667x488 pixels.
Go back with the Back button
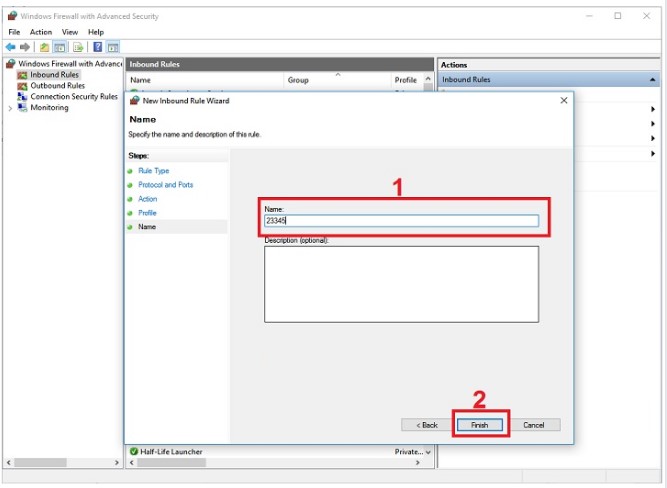(x=426, y=425)
